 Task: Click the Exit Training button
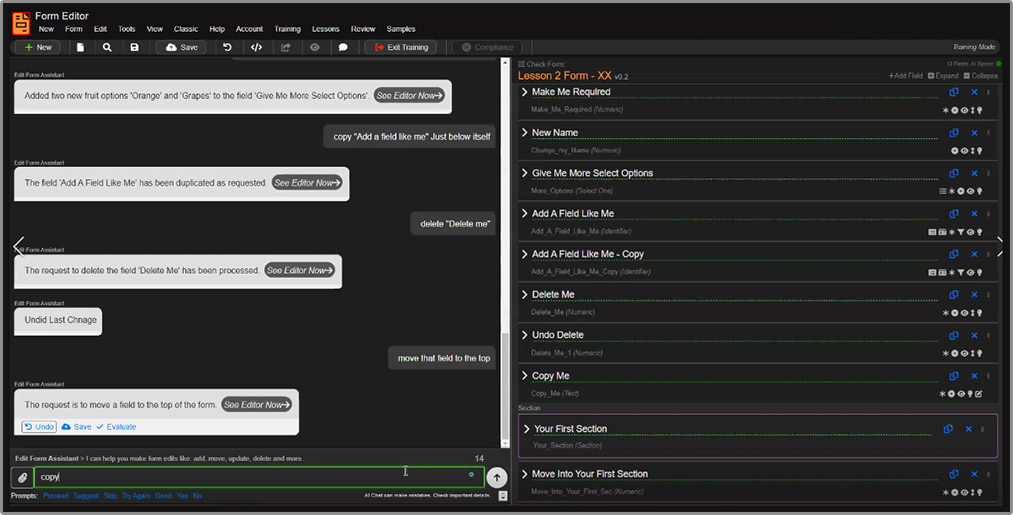click(401, 47)
